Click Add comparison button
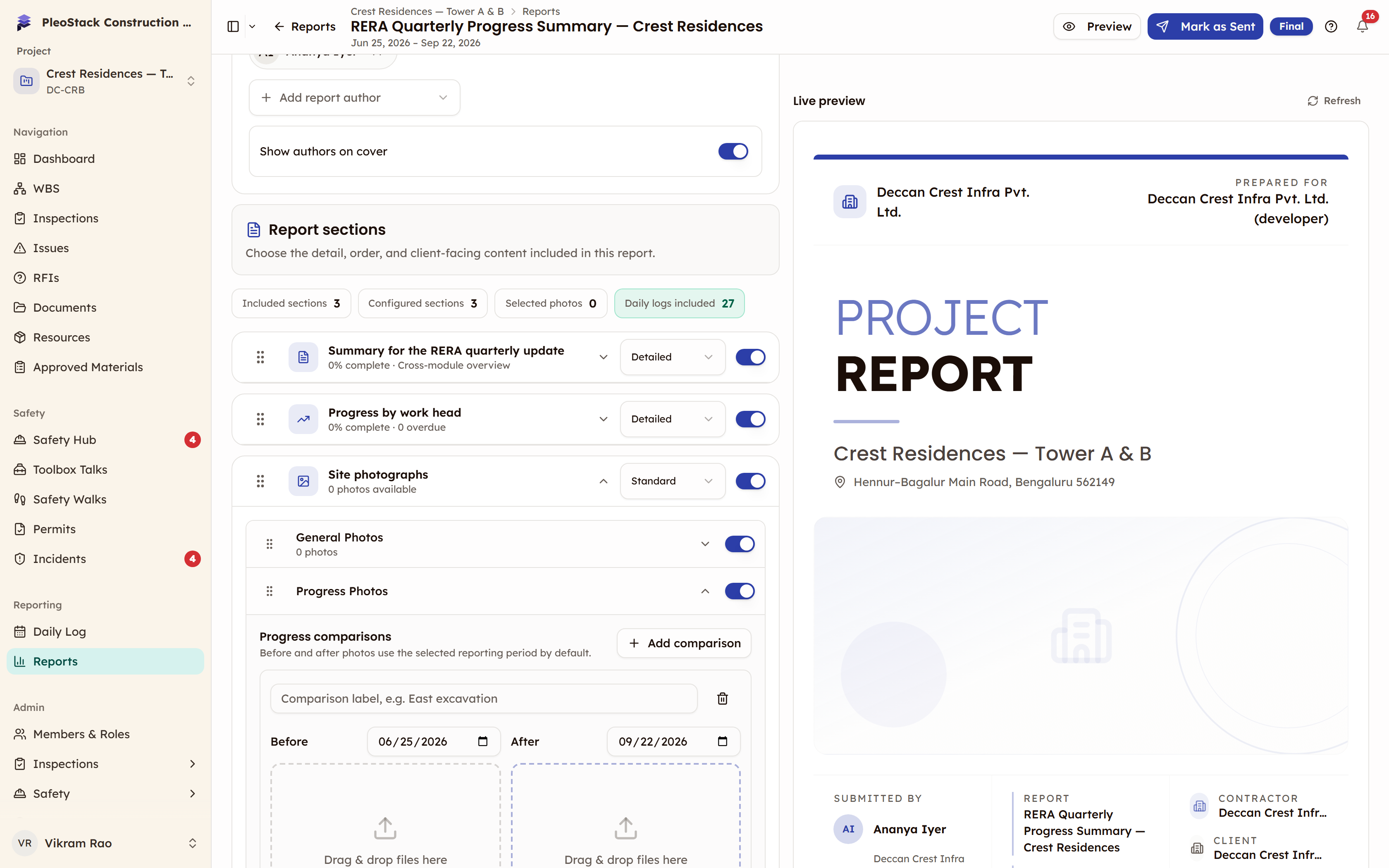The image size is (1389, 868). pos(684,643)
